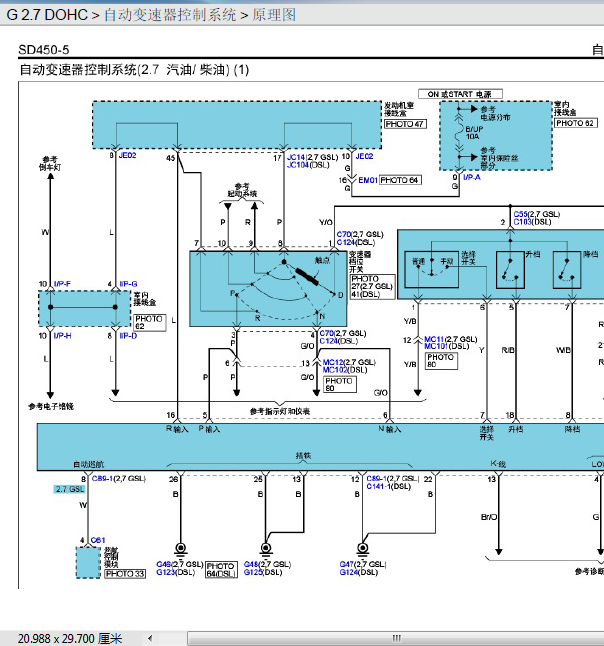Open the C124 link below the pin 1 C70
Viewport: 604px width, 646px height.
(x=346, y=242)
